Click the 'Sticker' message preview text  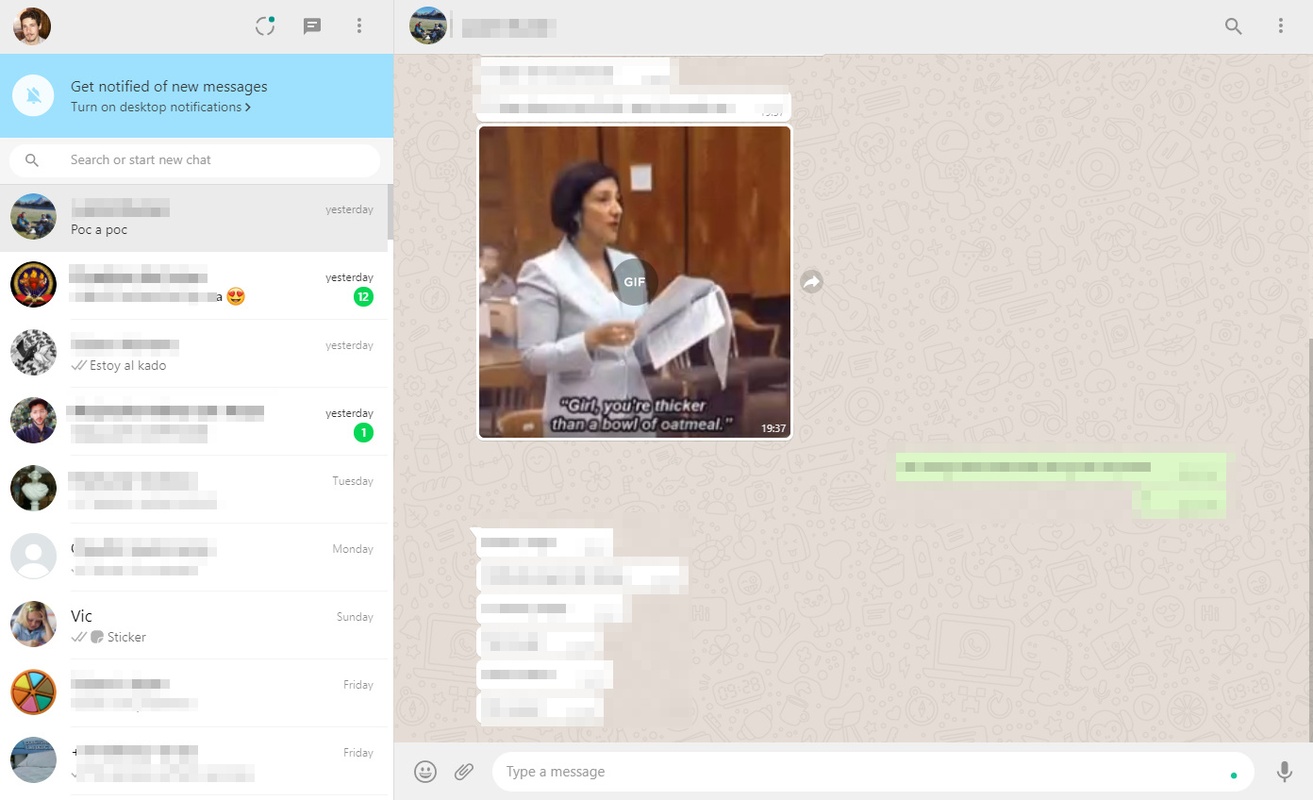[126, 637]
